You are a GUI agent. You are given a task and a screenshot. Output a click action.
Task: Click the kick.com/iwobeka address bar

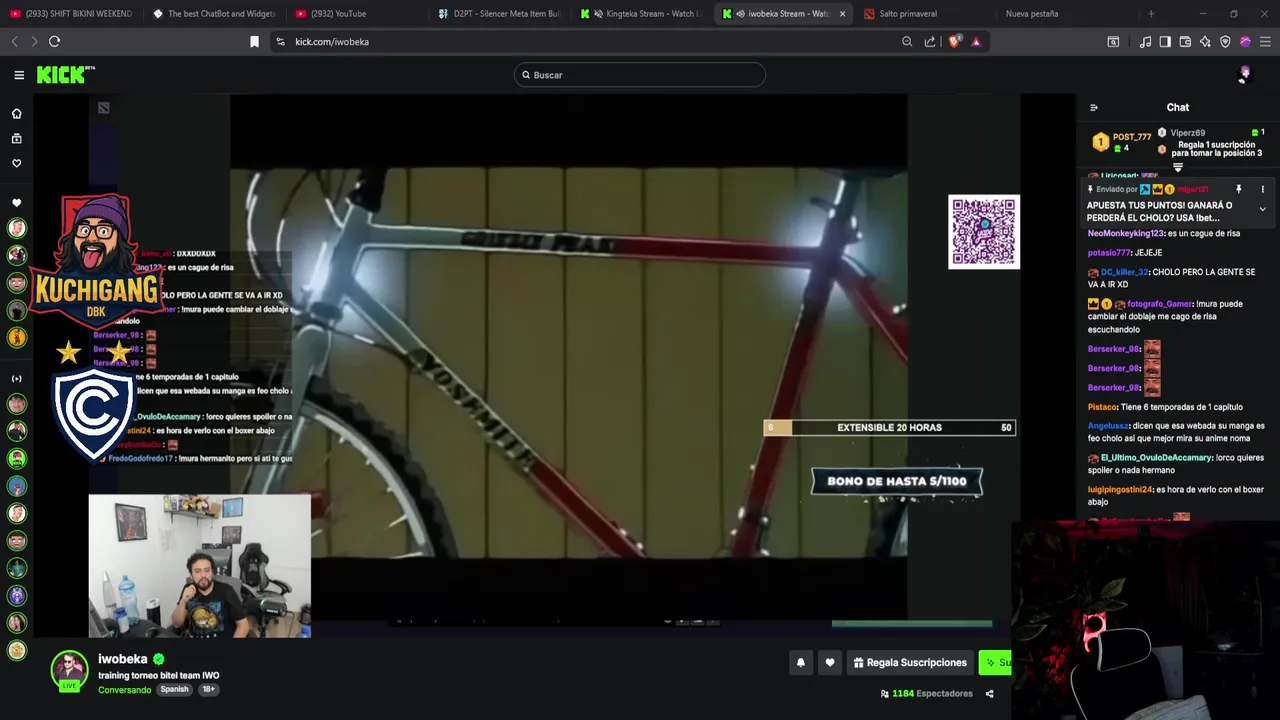pyautogui.click(x=332, y=42)
